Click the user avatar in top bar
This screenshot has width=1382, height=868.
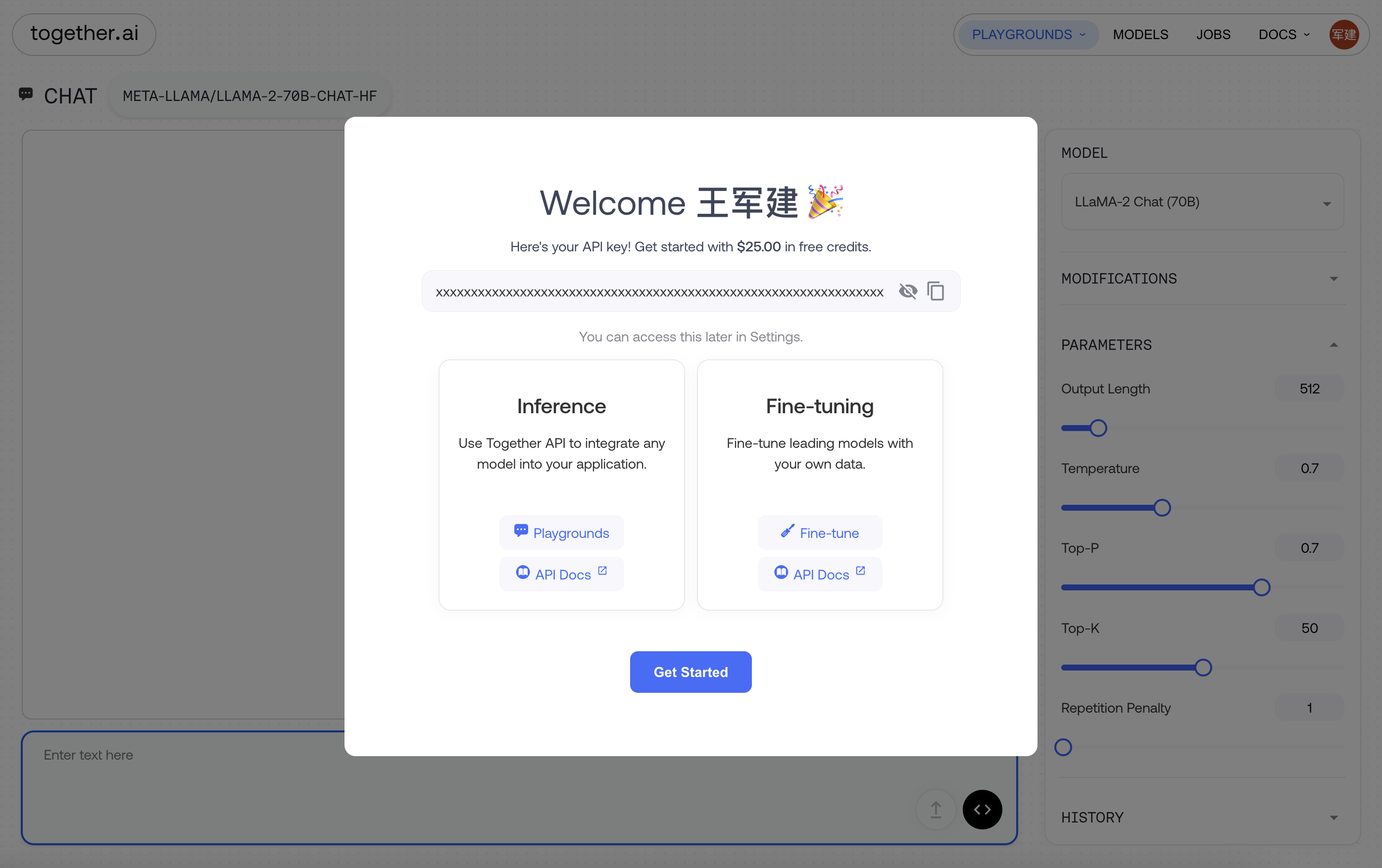point(1343,35)
